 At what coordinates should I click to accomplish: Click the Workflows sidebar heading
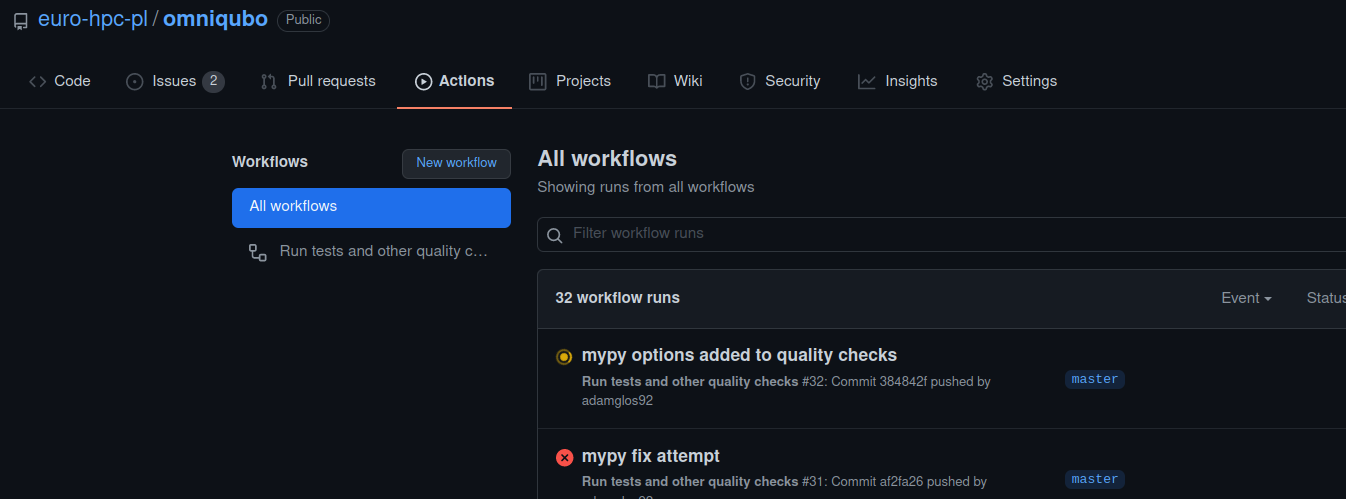(x=270, y=162)
